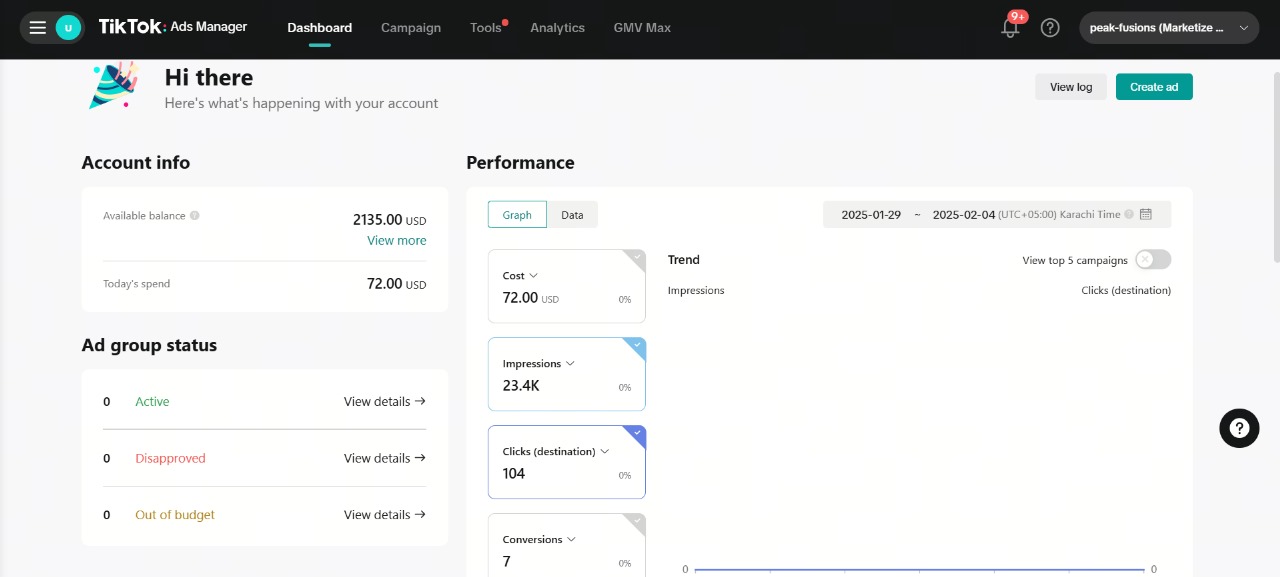This screenshot has height=577, width=1280.
Task: Open the help icon in the top bar
Action: click(1050, 28)
